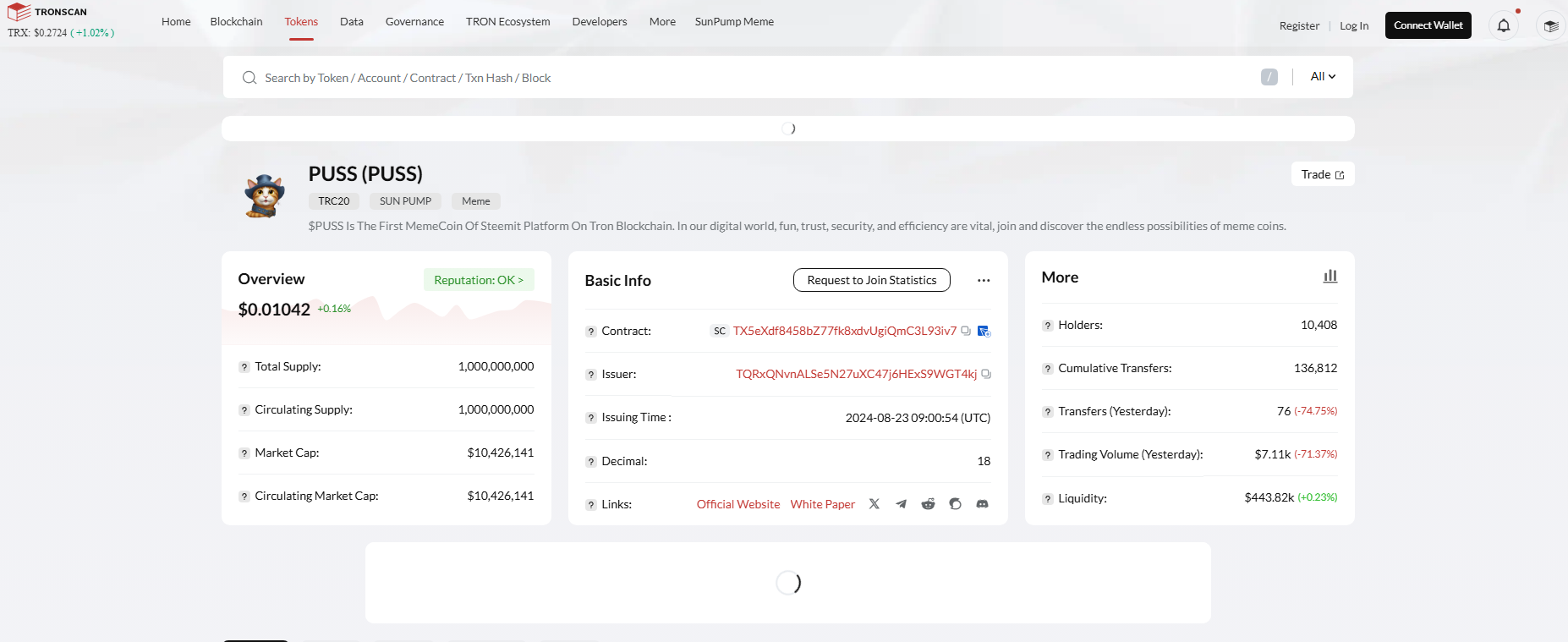
Task: Click the TRC20 tag
Action: pyautogui.click(x=334, y=201)
